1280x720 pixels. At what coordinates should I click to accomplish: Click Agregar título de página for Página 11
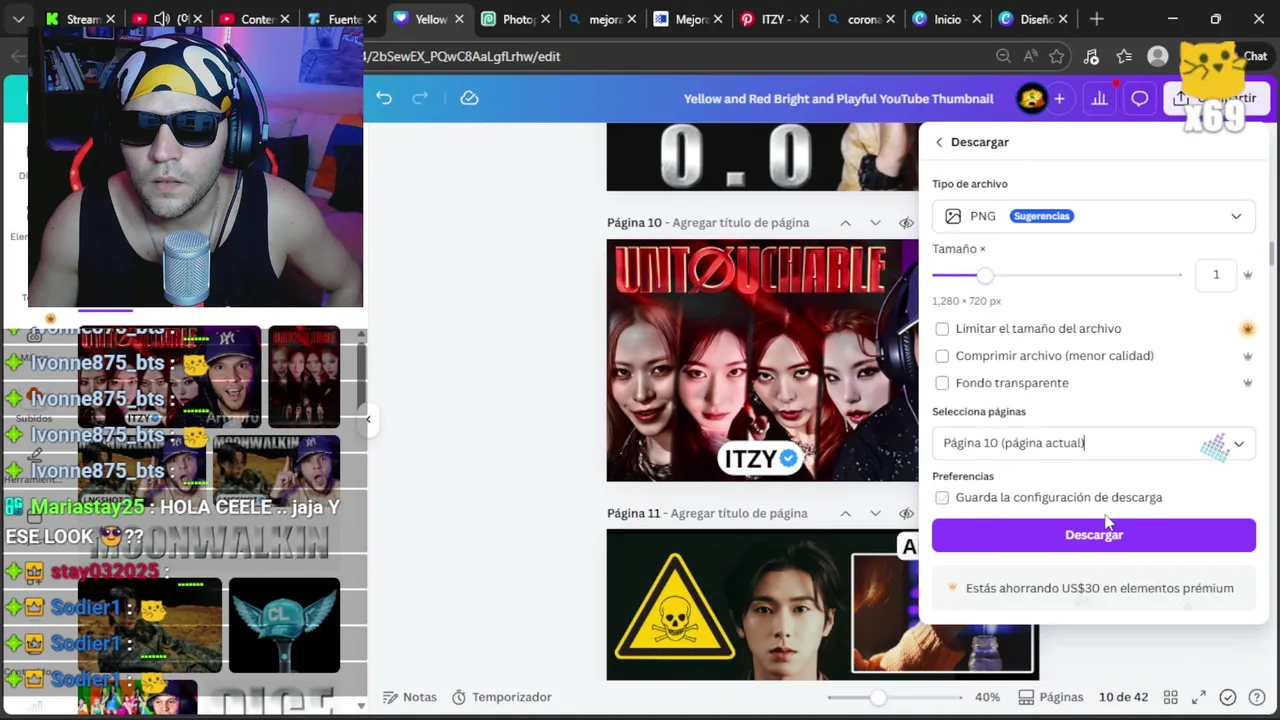point(739,513)
